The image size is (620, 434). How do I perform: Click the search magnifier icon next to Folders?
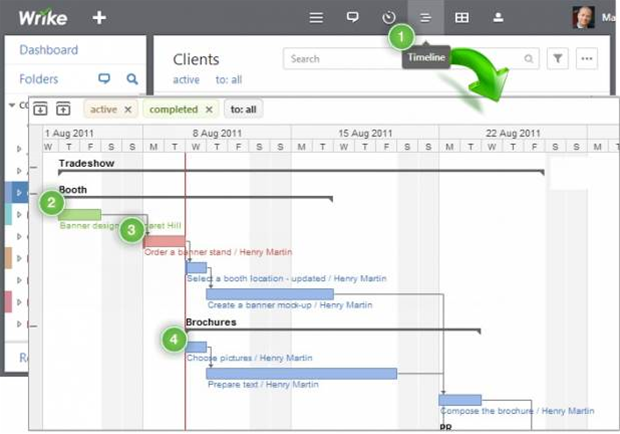coord(131,79)
